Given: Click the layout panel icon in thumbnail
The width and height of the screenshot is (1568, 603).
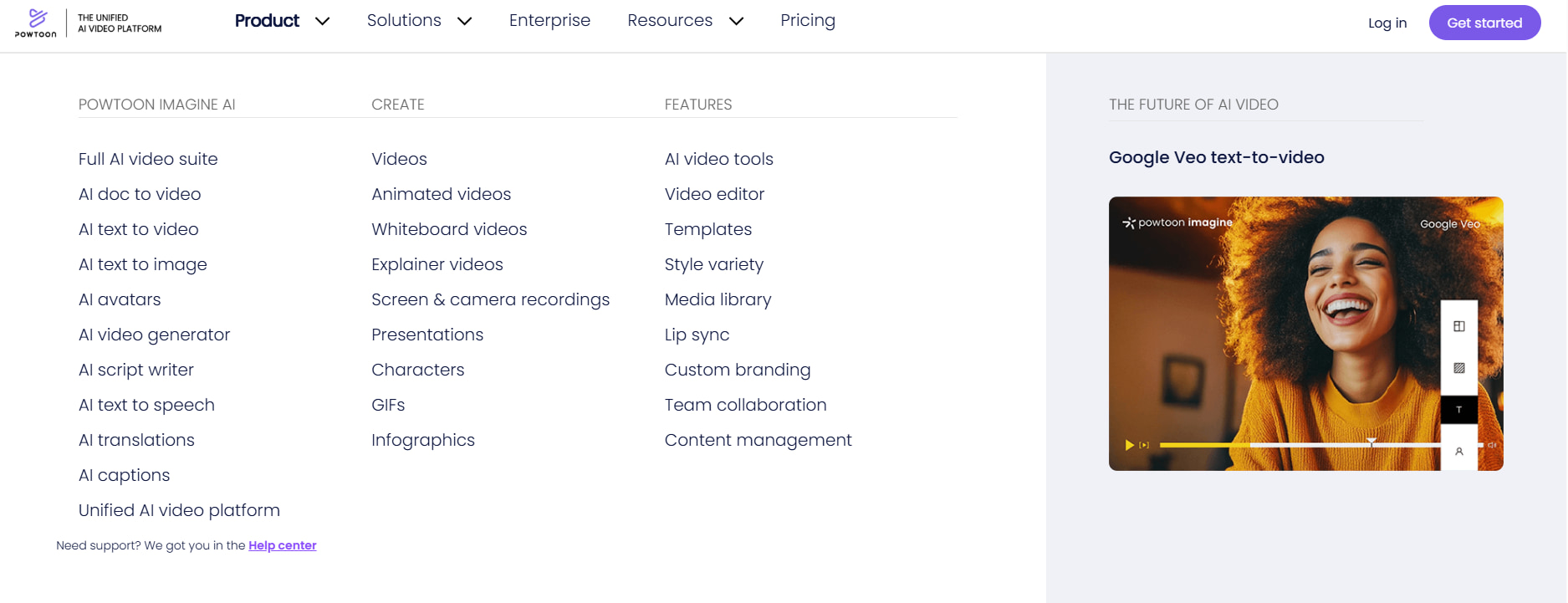Looking at the screenshot, I should click(1459, 326).
